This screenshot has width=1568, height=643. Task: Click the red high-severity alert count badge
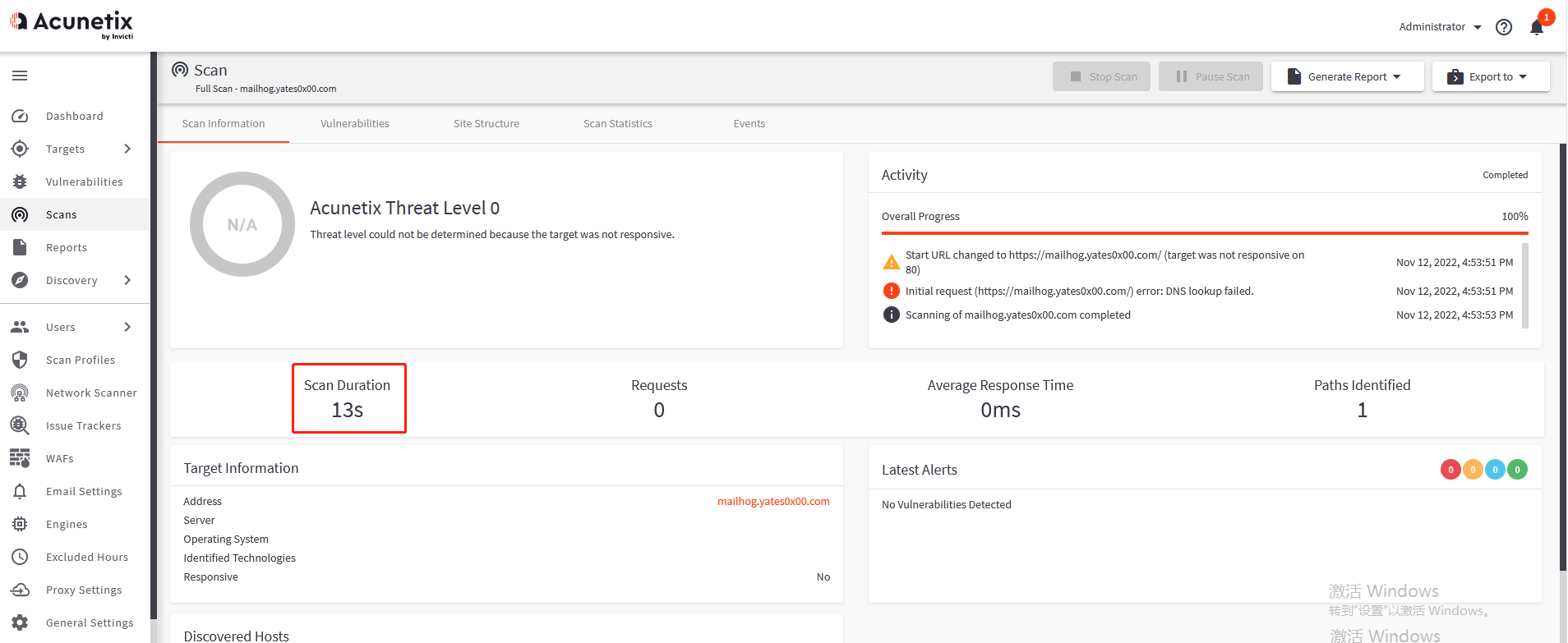pyautogui.click(x=1450, y=470)
